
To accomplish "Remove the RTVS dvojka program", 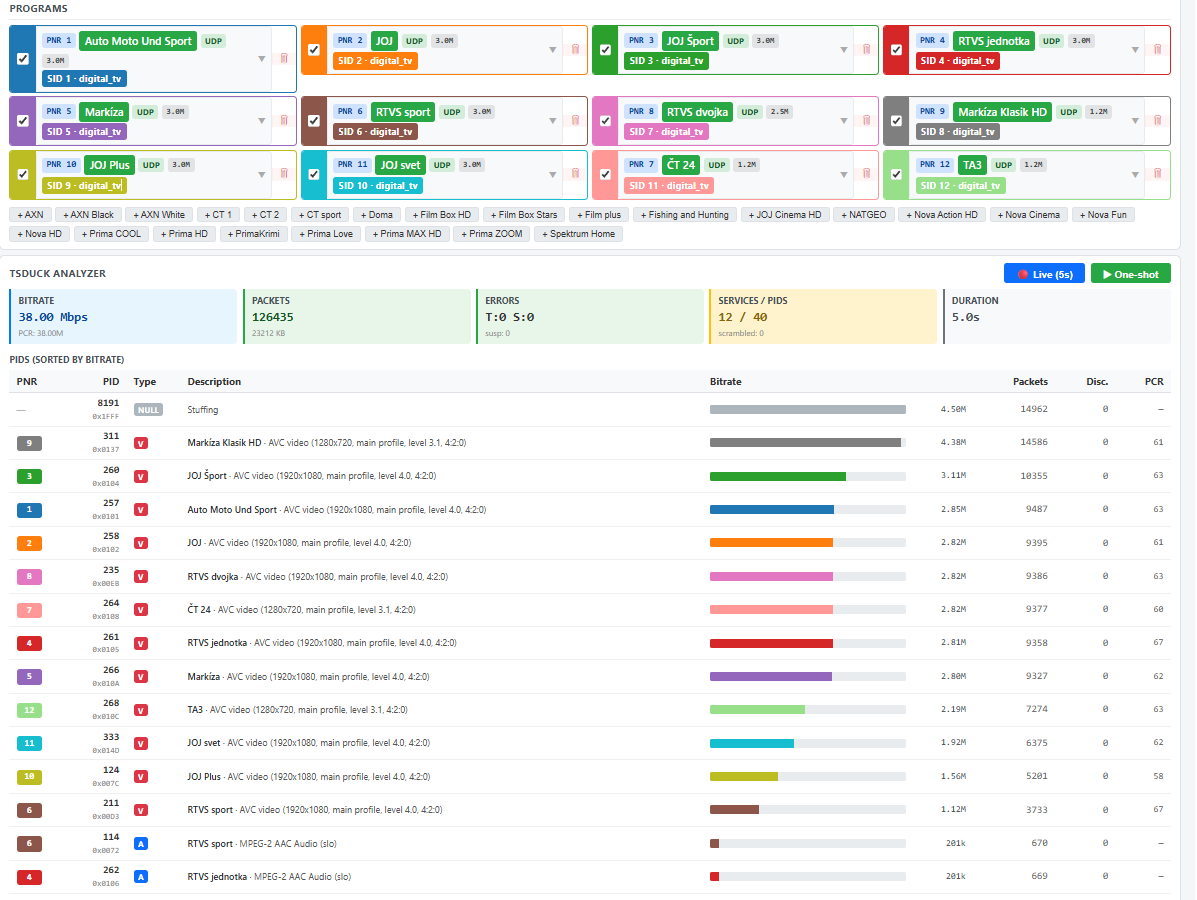I will pos(866,121).
